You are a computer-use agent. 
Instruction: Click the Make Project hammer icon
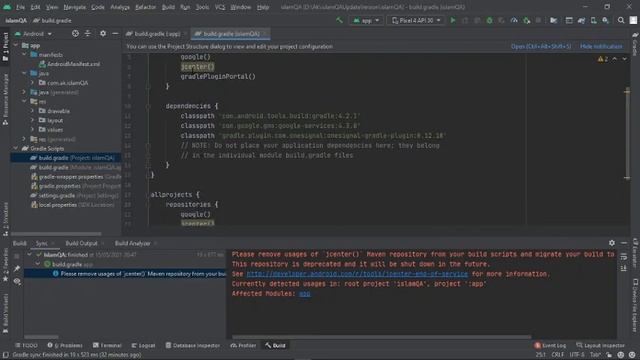[339, 20]
